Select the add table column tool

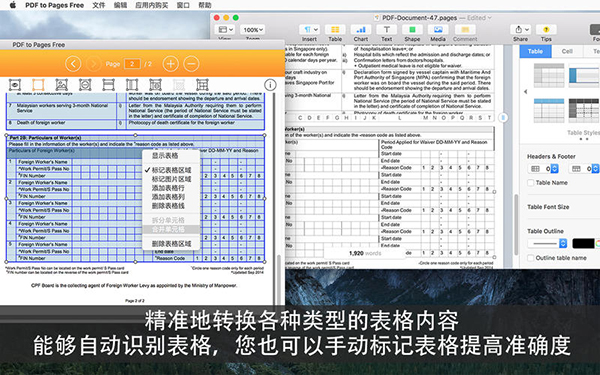pos(132,85)
